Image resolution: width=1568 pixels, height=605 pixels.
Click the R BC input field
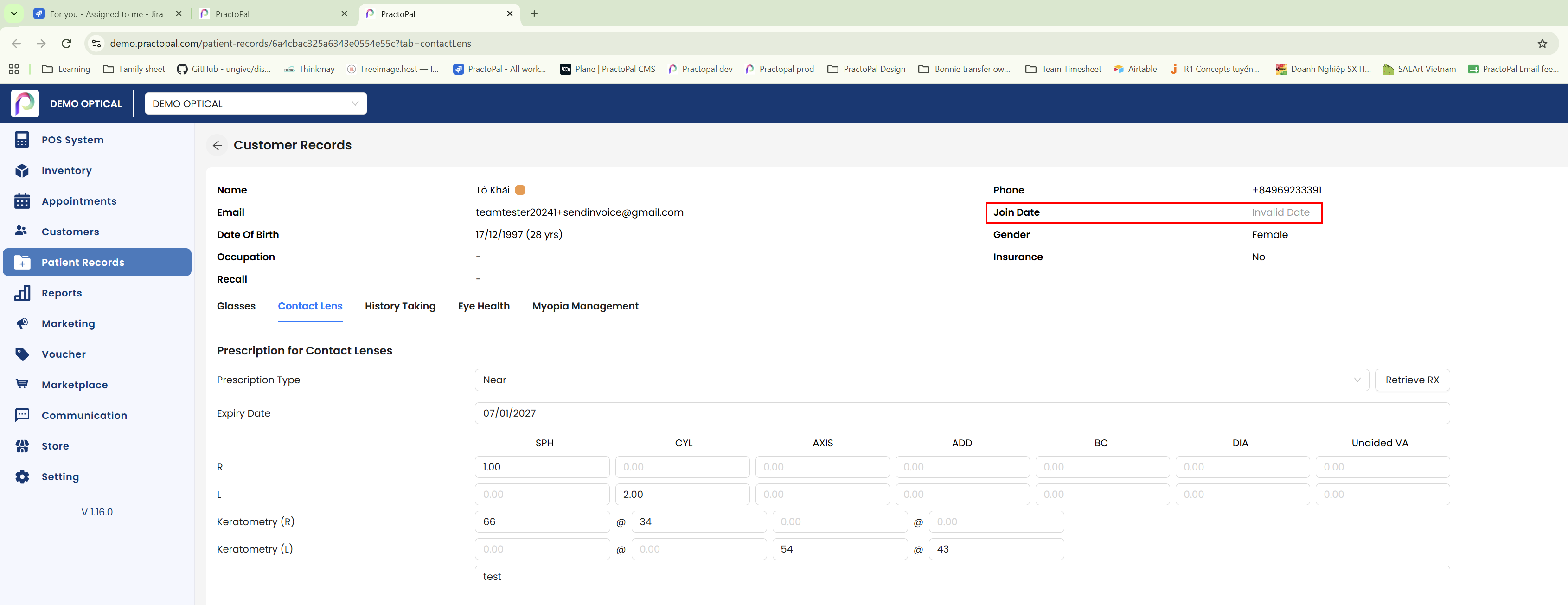(1102, 467)
